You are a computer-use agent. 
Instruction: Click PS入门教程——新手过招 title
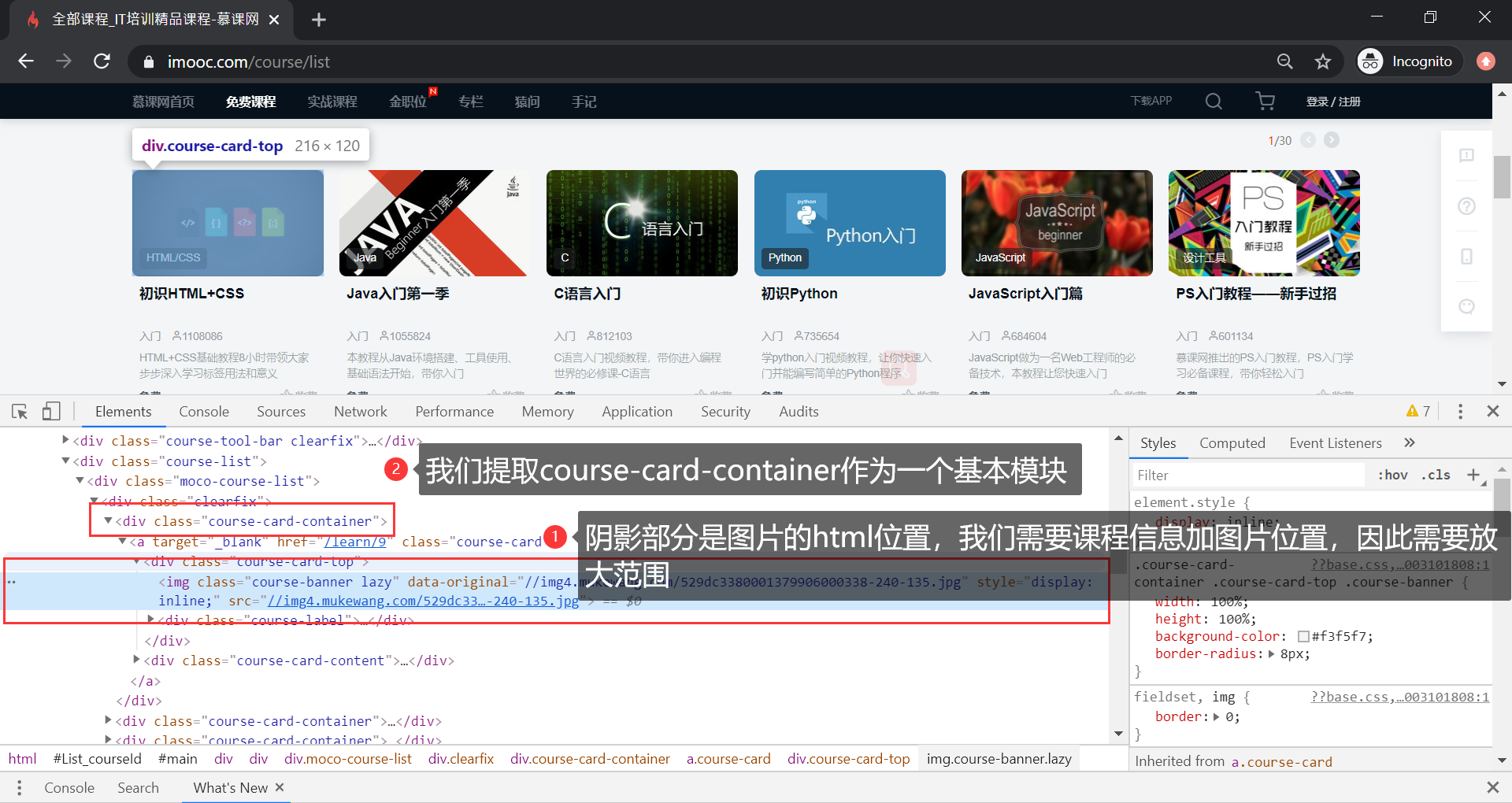pyautogui.click(x=1256, y=294)
